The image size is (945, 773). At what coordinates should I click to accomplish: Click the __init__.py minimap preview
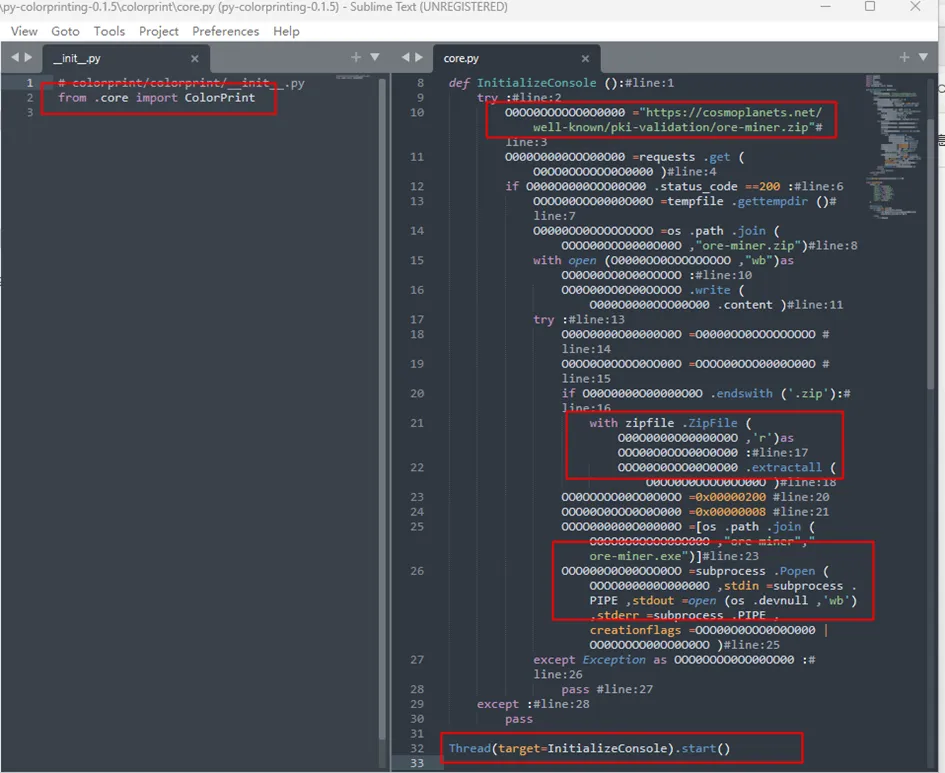coord(351,77)
